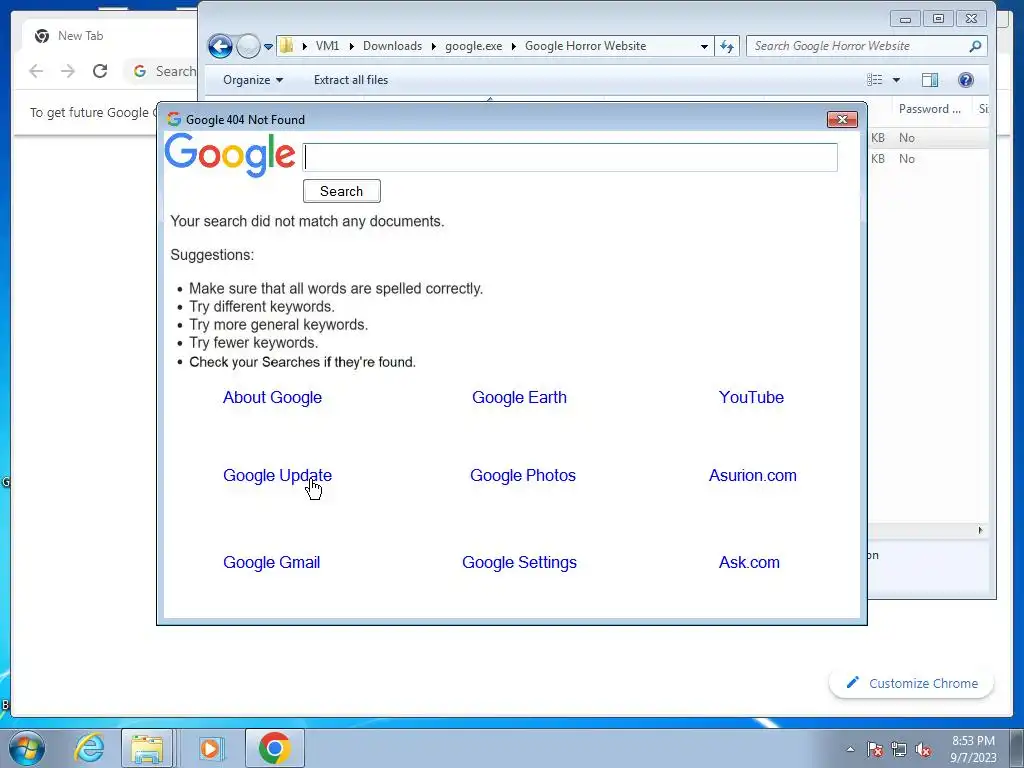Open the view options dropdown arrow

[x=897, y=80]
